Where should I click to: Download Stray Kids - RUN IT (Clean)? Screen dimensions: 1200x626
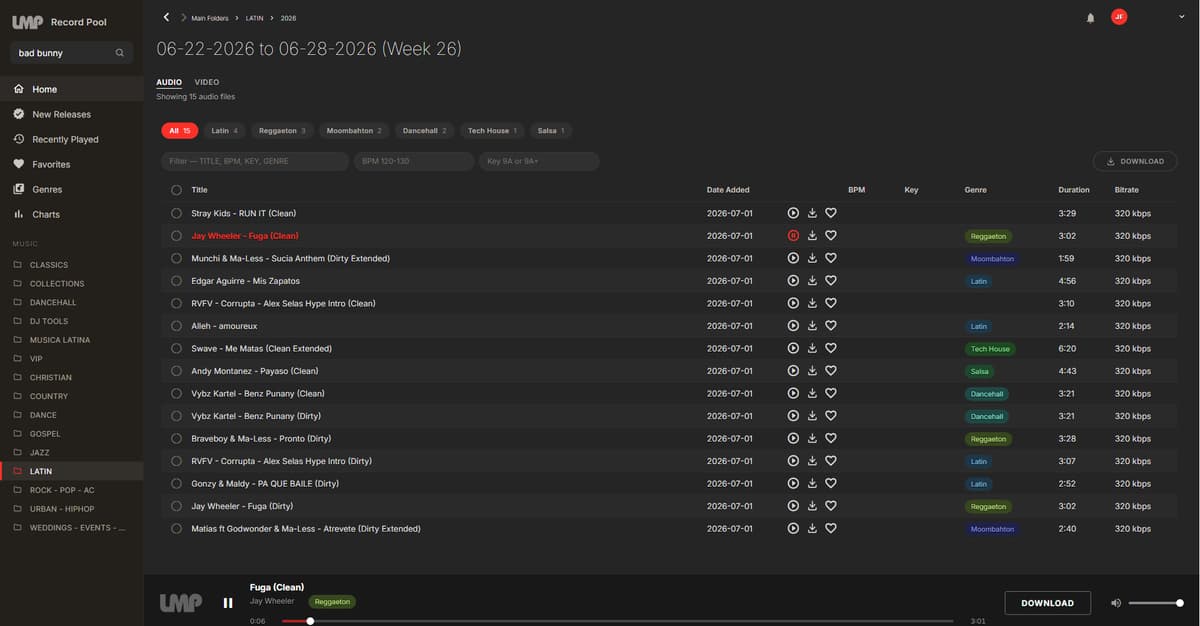[812, 213]
